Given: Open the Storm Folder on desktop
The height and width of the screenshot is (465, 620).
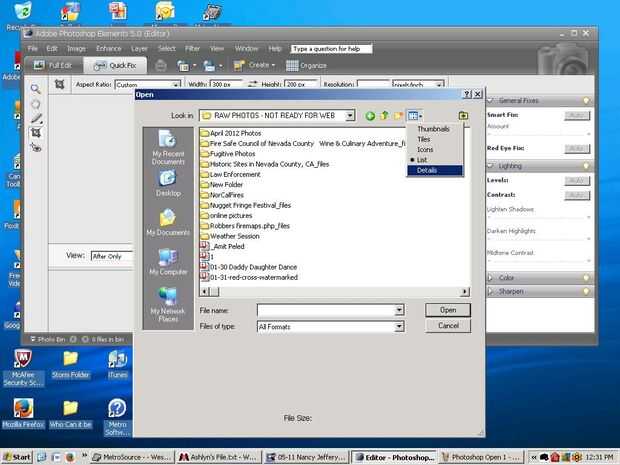Looking at the screenshot, I should tap(70, 364).
